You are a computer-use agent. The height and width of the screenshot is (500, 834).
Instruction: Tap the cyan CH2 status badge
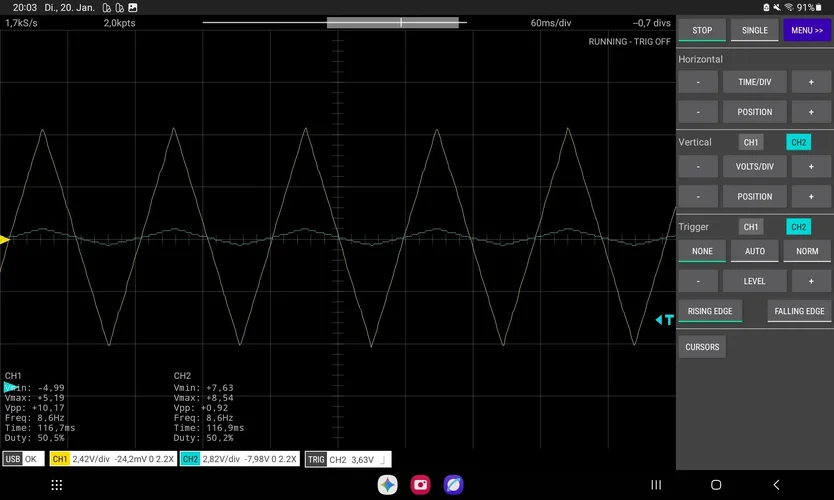coord(190,459)
